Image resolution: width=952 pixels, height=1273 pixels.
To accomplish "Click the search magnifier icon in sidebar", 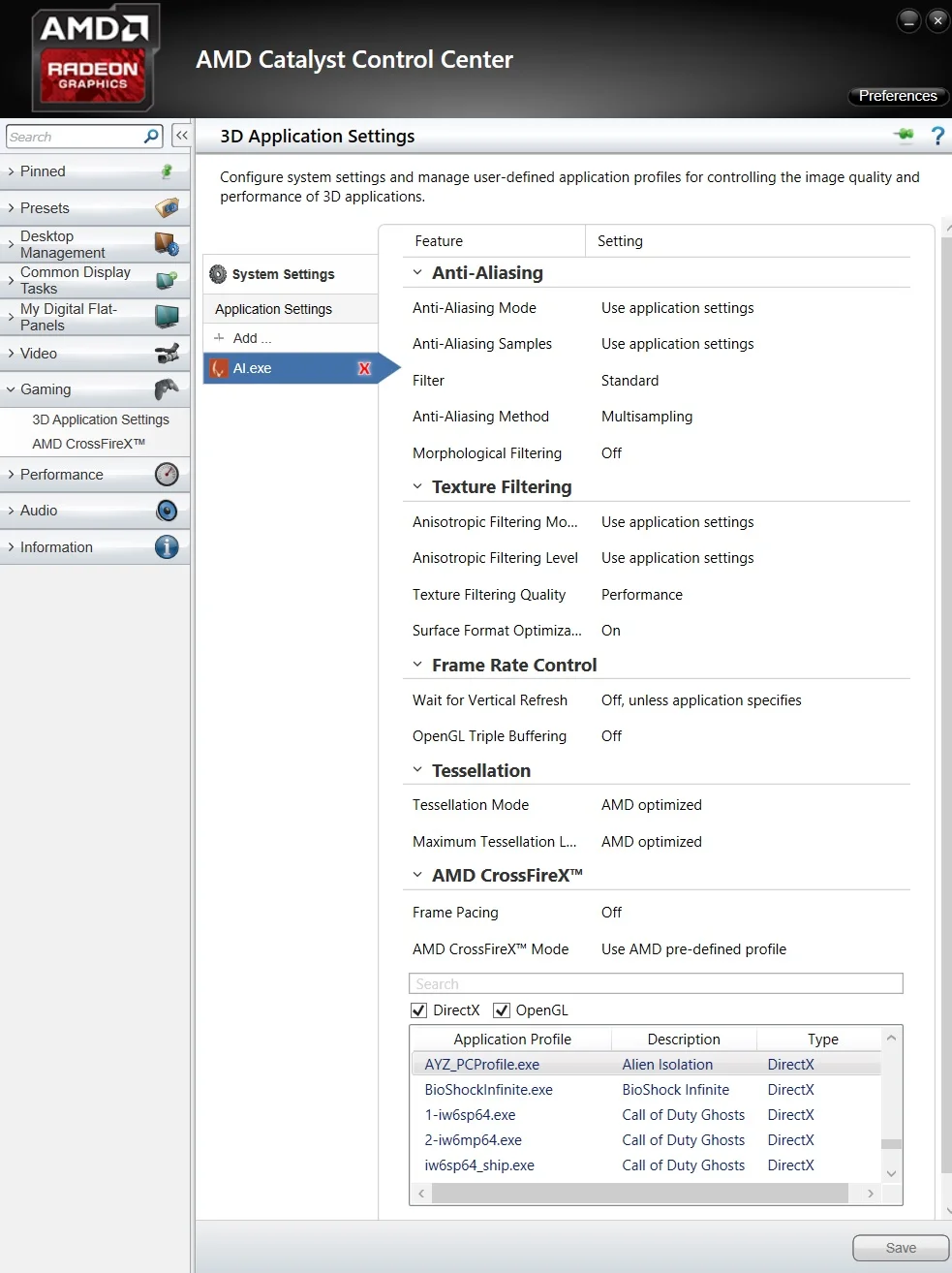I will 151,137.
